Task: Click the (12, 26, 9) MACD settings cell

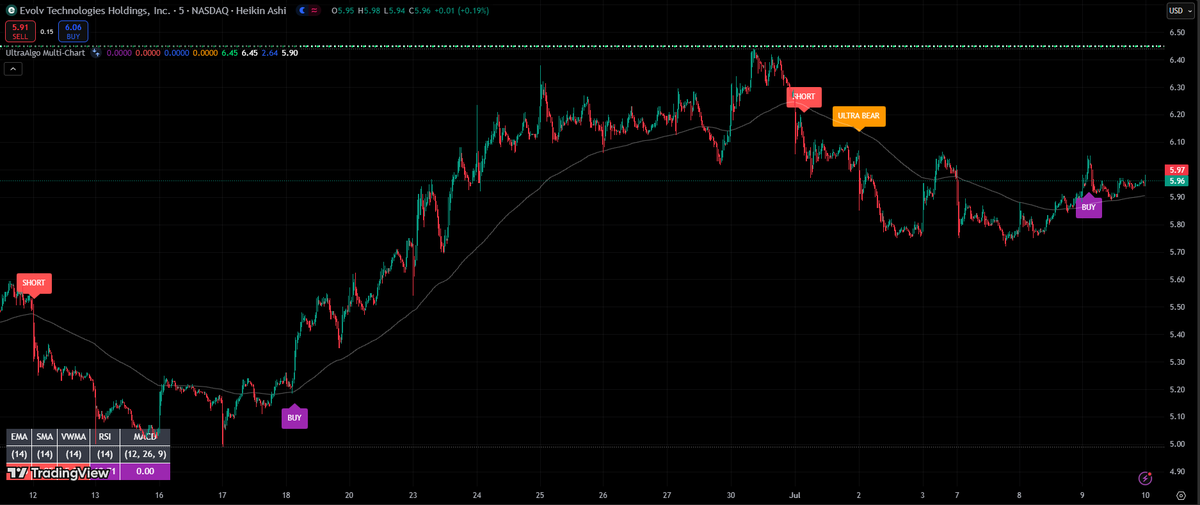Action: [145, 454]
